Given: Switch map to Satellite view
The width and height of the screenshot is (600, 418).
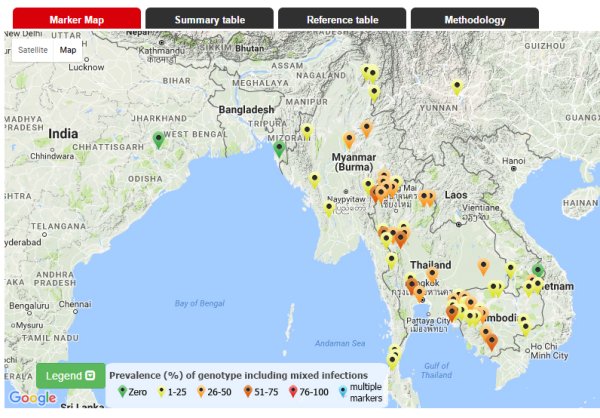Looking at the screenshot, I should (x=33, y=50).
